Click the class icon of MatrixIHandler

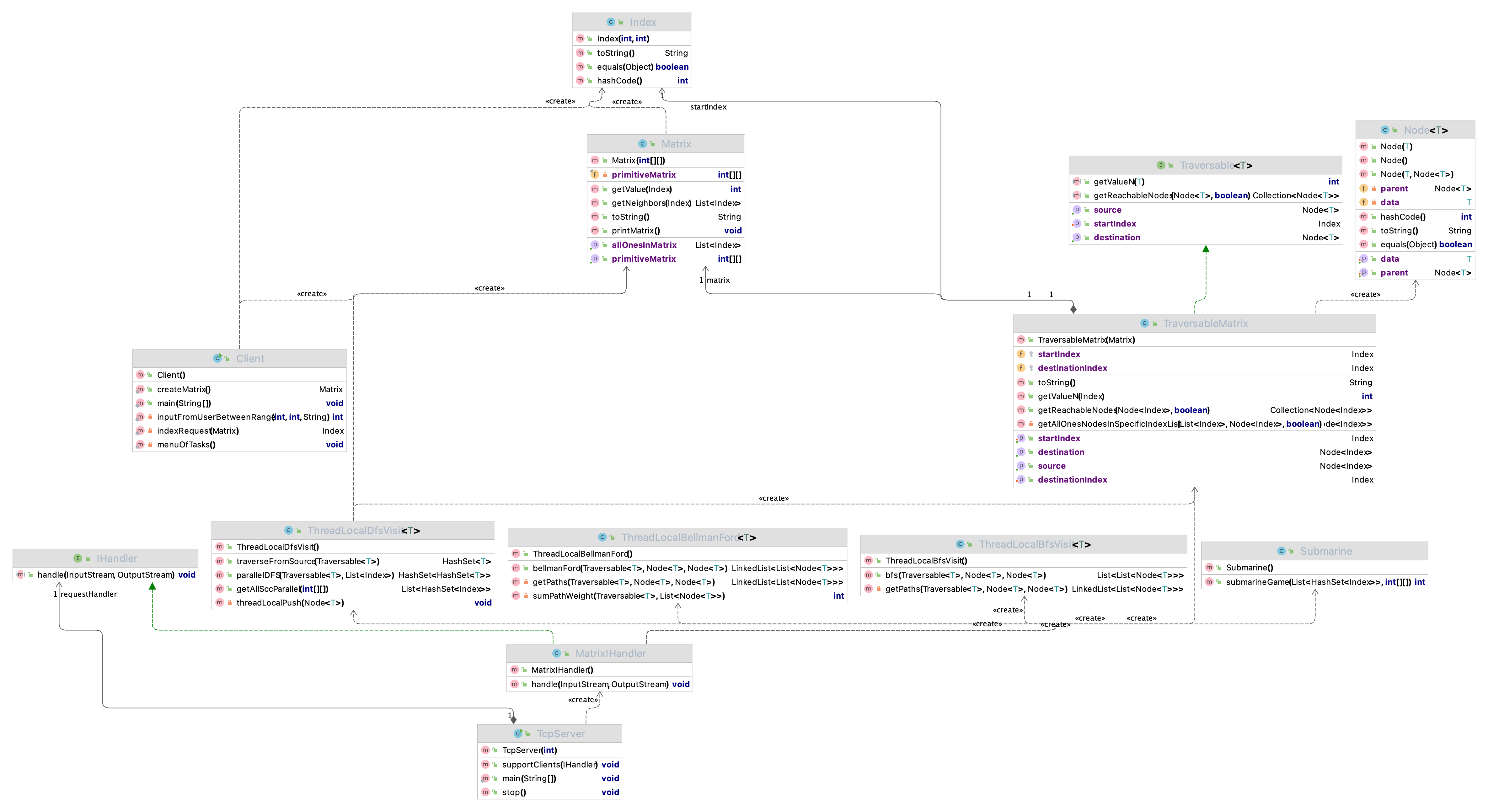[x=556, y=653]
